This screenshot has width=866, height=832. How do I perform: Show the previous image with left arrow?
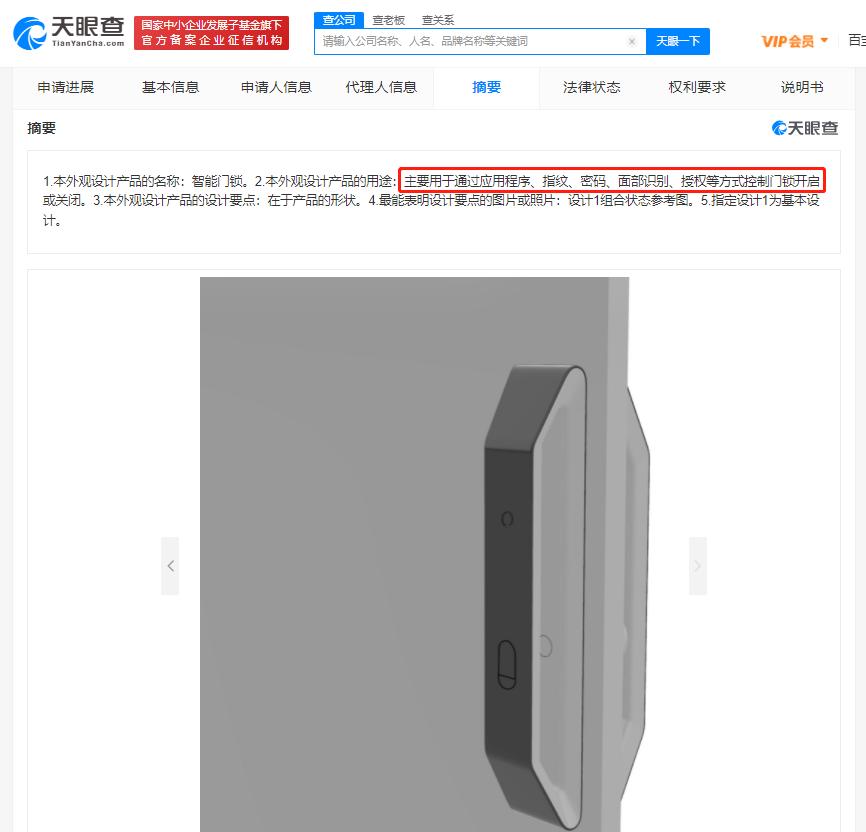170,566
